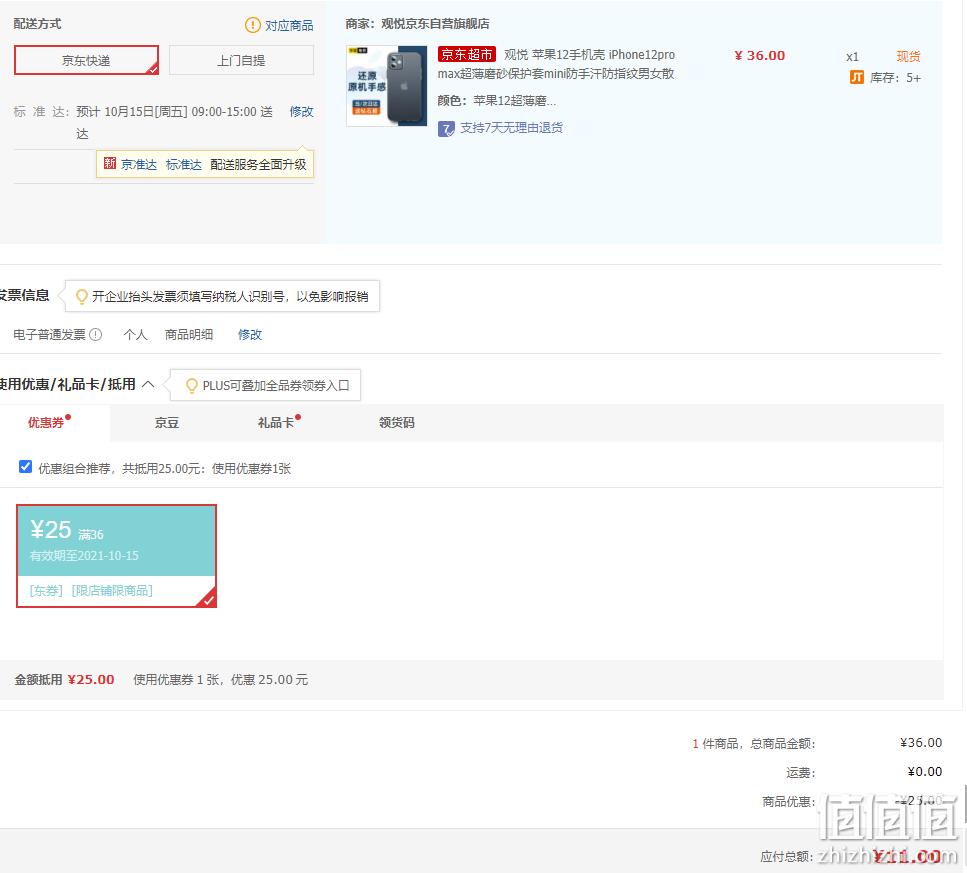Switch to the 礼品卡 tab

276,422
